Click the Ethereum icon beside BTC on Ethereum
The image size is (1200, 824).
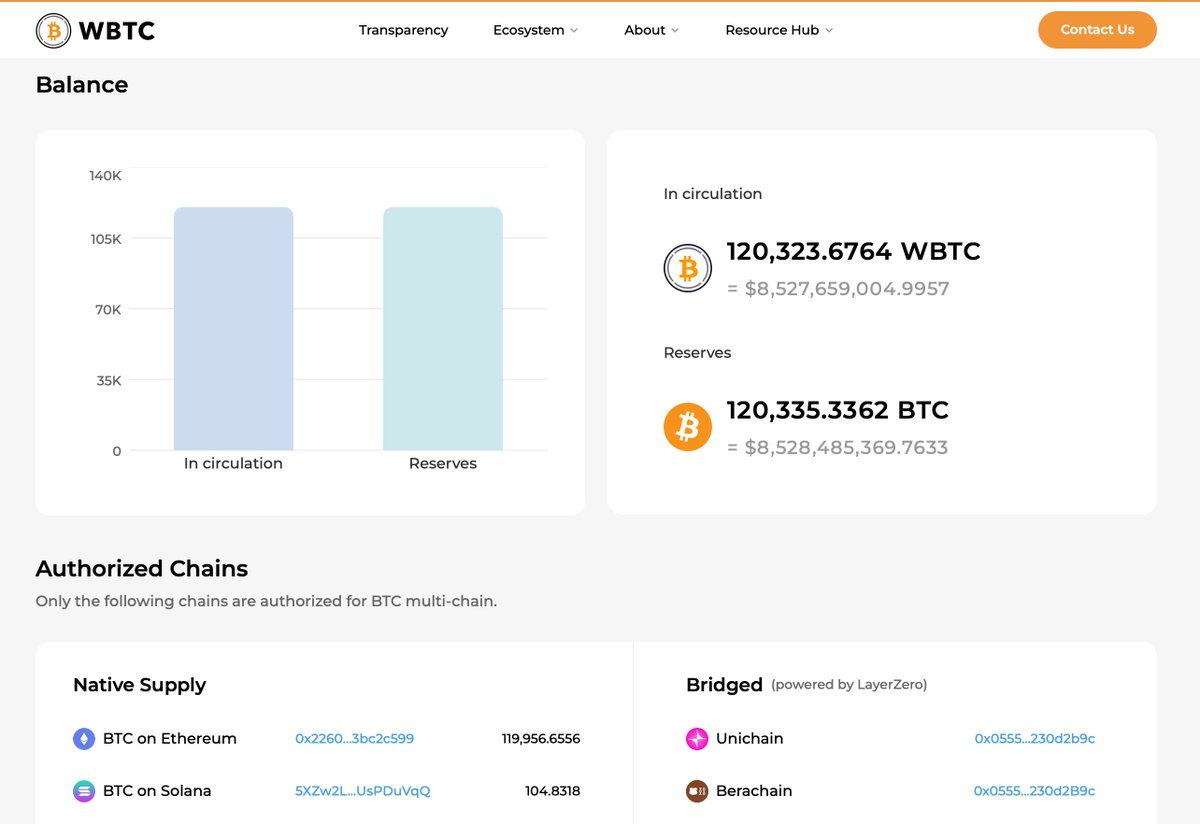[84, 739]
